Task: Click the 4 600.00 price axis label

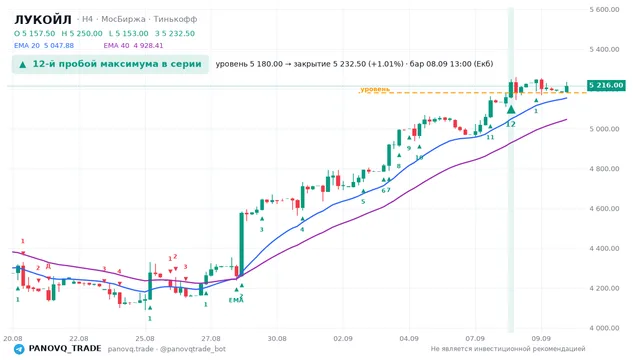Action: (604, 209)
